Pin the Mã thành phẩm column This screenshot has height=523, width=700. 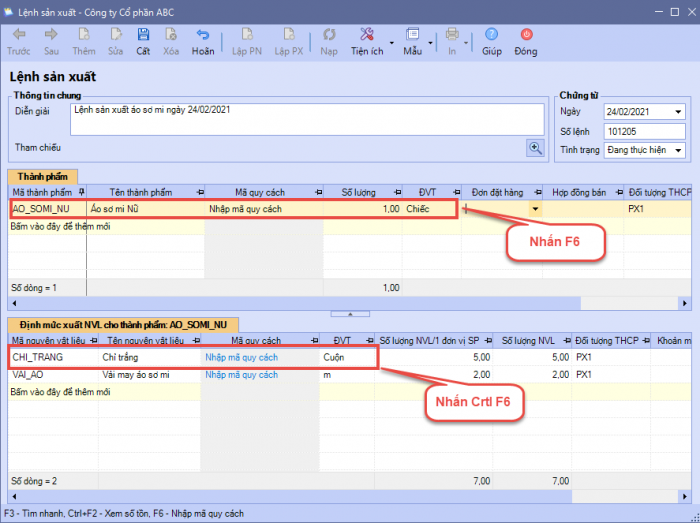pyautogui.click(x=81, y=191)
